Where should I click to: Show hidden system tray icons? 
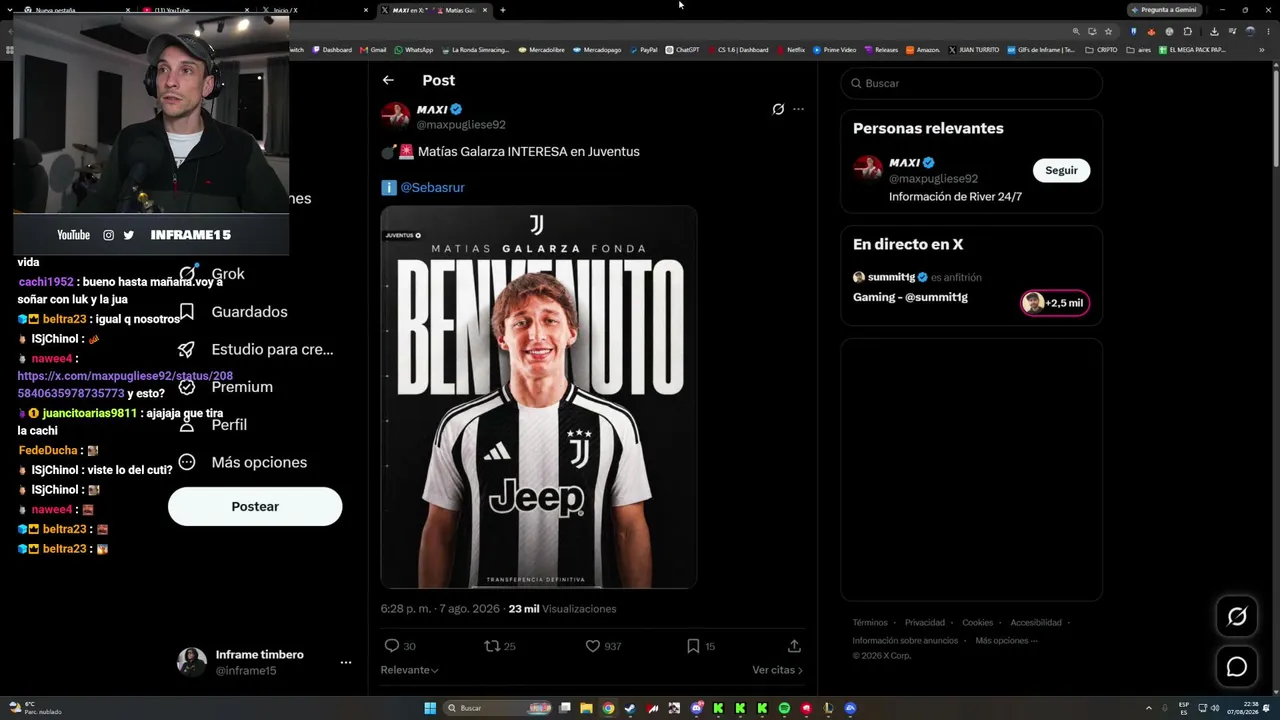pos(1150,708)
